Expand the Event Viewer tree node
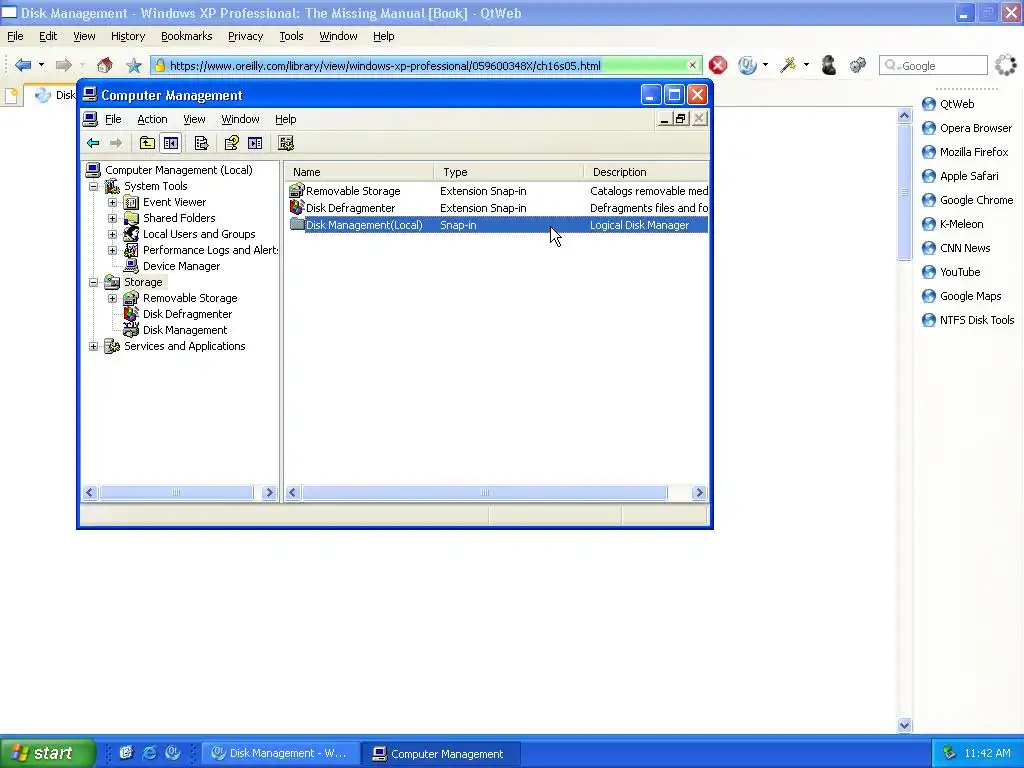Screen dimensions: 1024x768 [112, 202]
